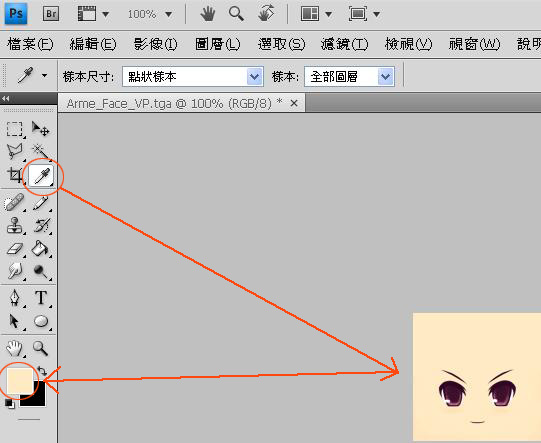
Task: Collapse the toolbox panel with double arrows
Action: pos(6,99)
